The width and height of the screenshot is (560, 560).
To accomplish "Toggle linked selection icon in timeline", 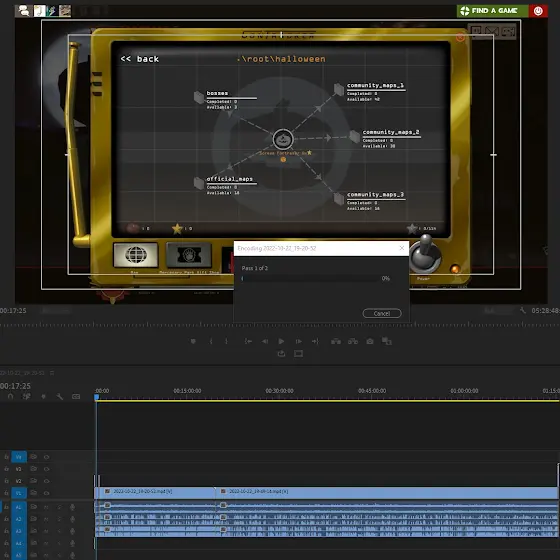I will coord(26,396).
